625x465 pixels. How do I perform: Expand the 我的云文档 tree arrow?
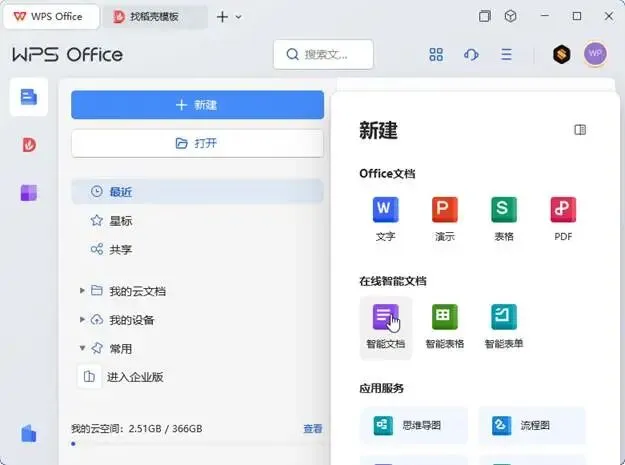(x=82, y=290)
